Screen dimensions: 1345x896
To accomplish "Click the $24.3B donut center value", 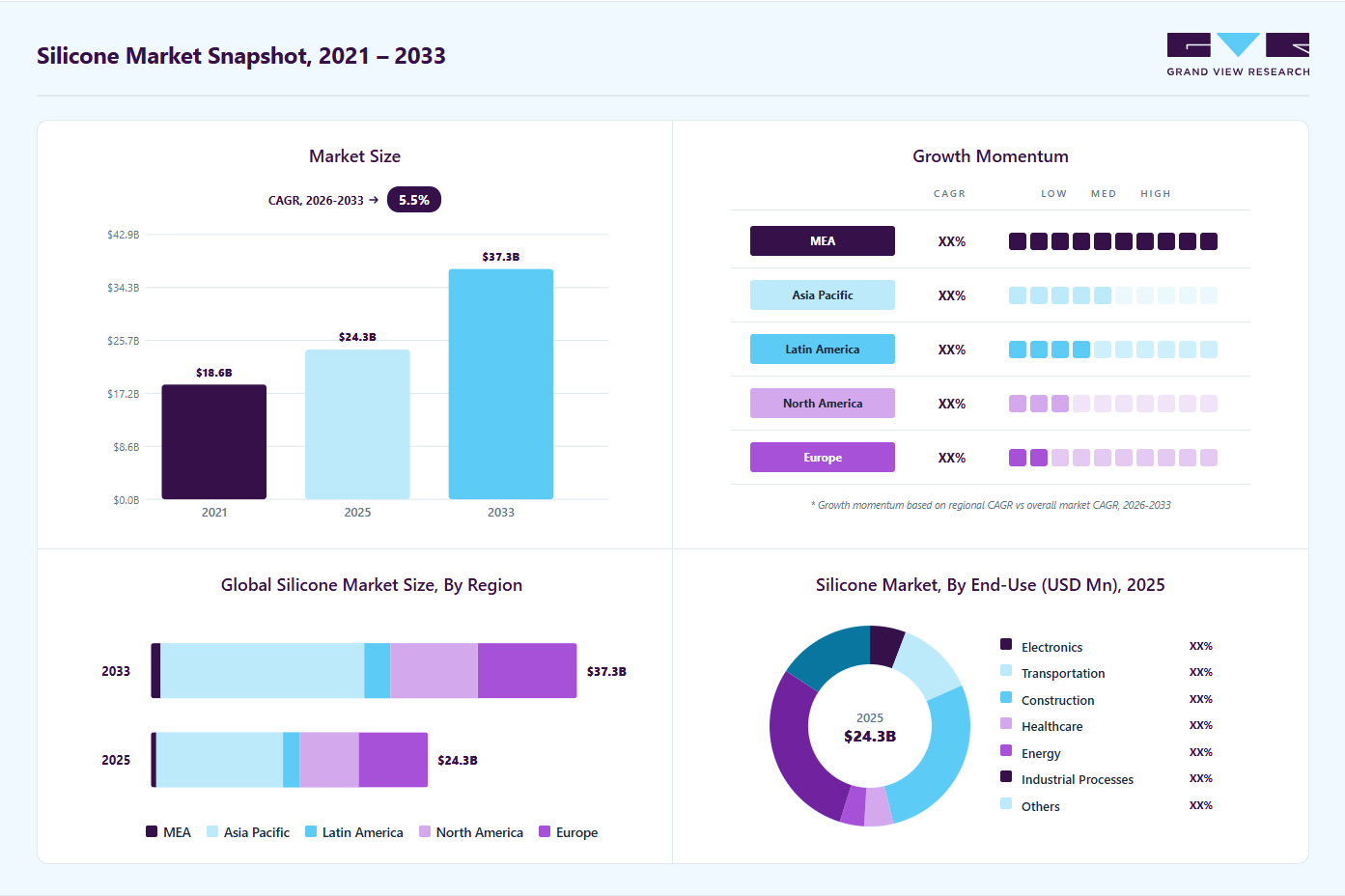I will click(870, 736).
